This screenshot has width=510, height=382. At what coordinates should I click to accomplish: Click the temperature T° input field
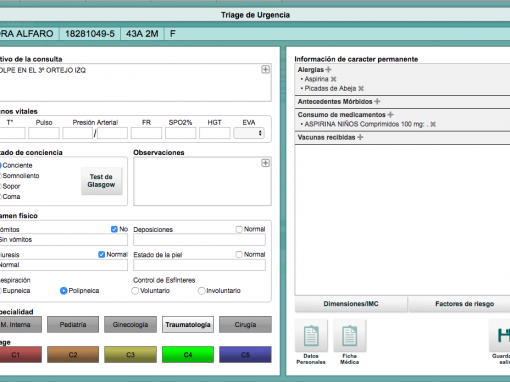(12, 133)
